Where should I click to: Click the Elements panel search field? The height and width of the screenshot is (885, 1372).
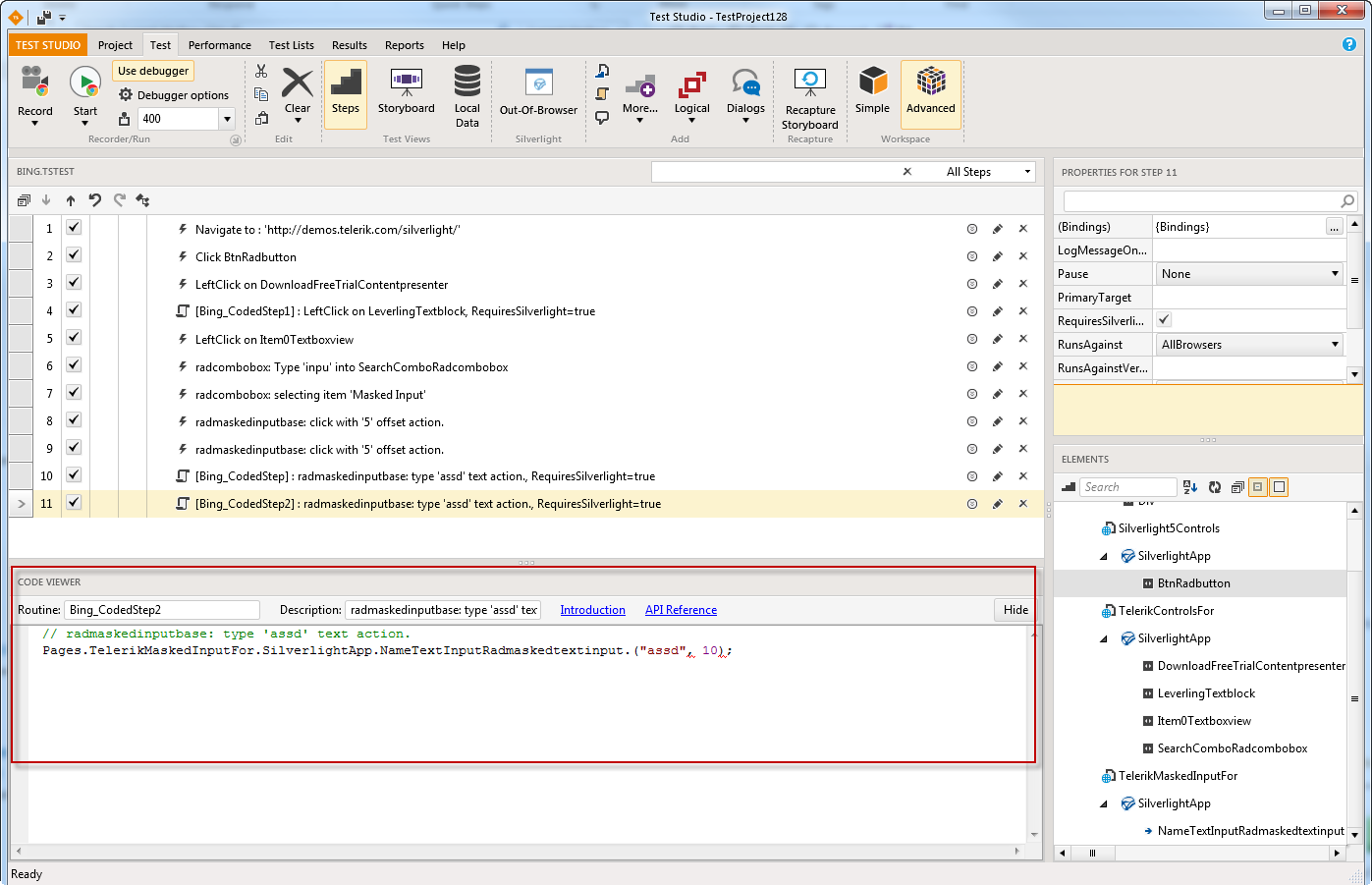point(1127,487)
